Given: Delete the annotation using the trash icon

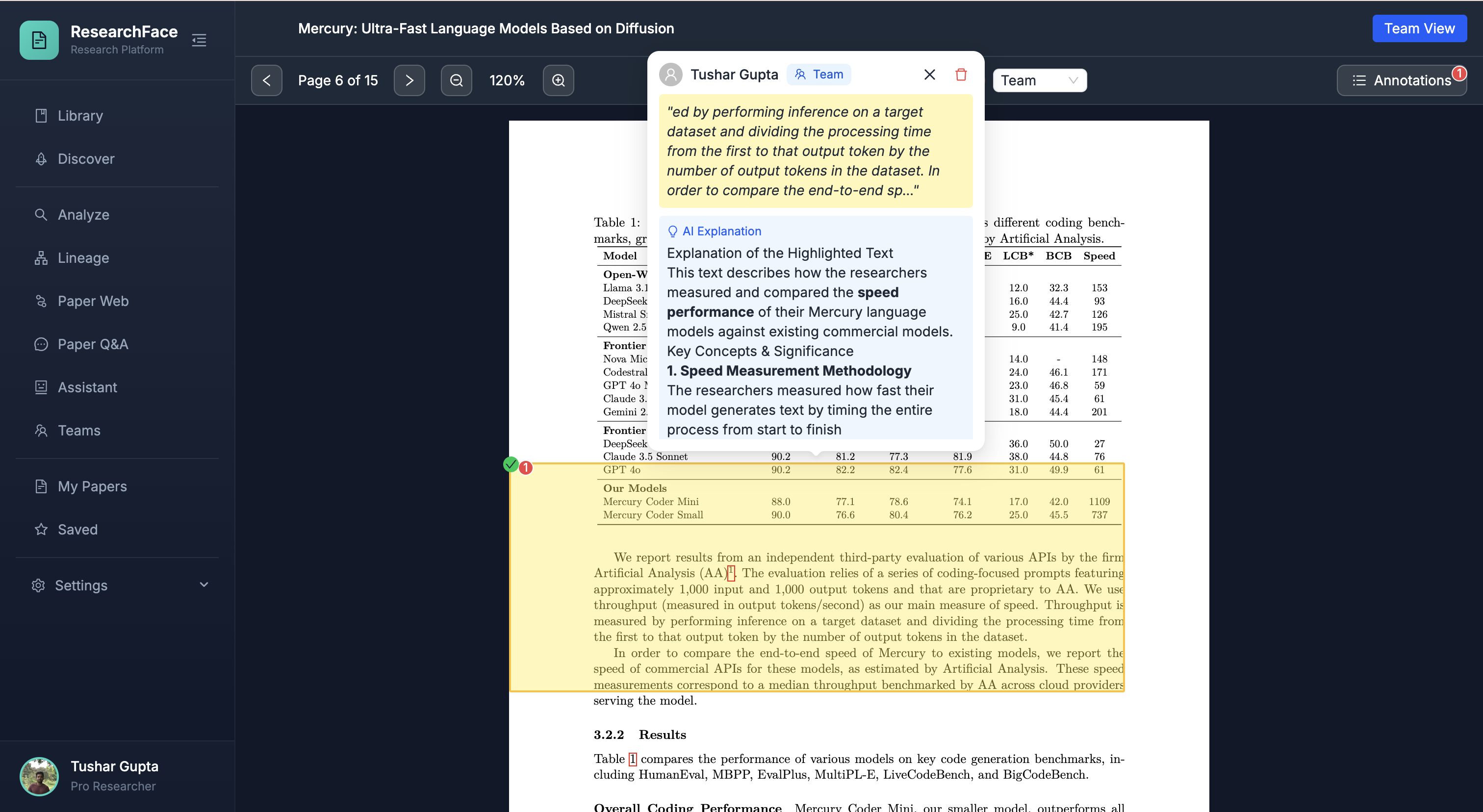Looking at the screenshot, I should pos(960,74).
